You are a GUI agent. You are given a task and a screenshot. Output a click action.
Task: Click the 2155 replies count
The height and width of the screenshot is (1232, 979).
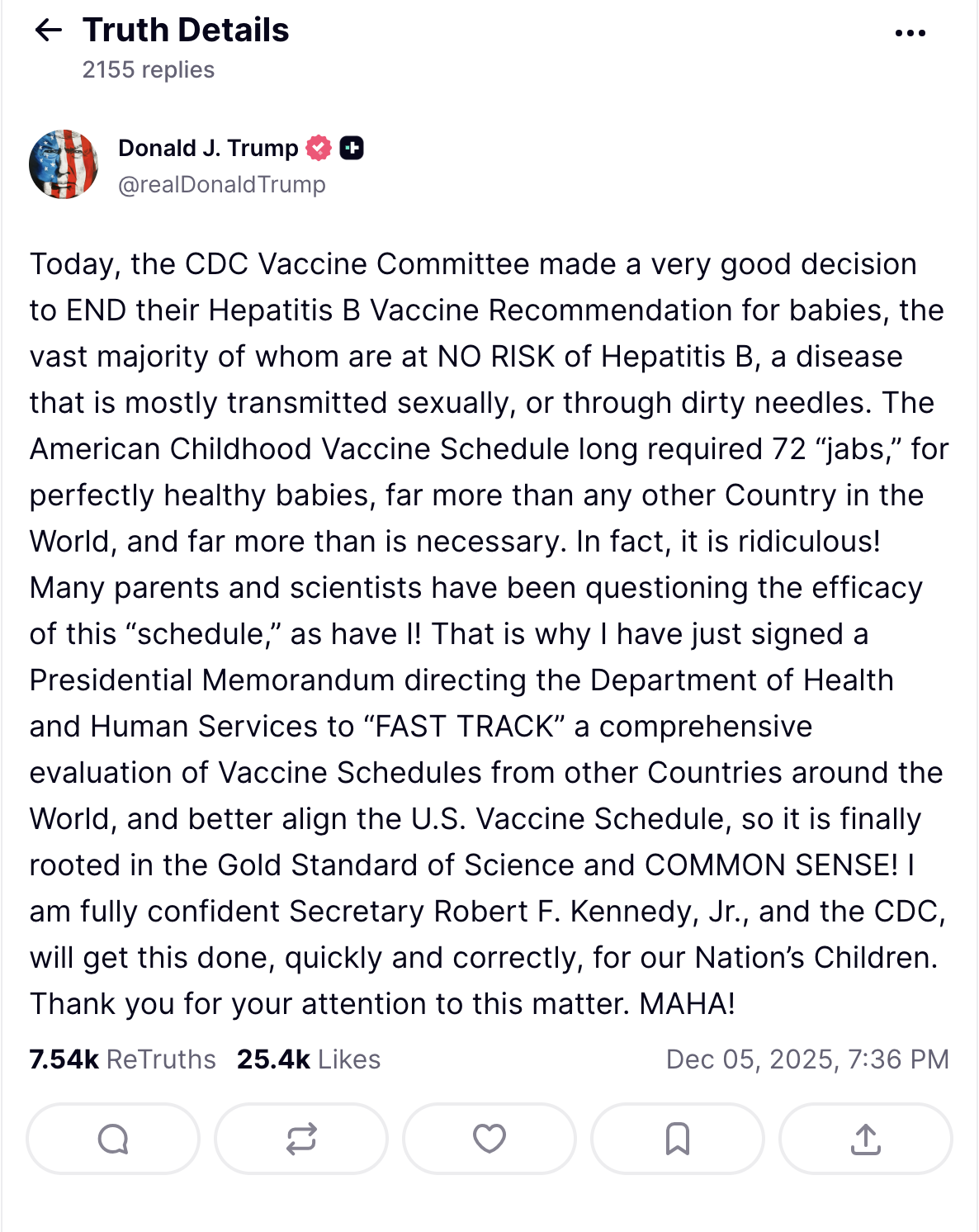149,70
